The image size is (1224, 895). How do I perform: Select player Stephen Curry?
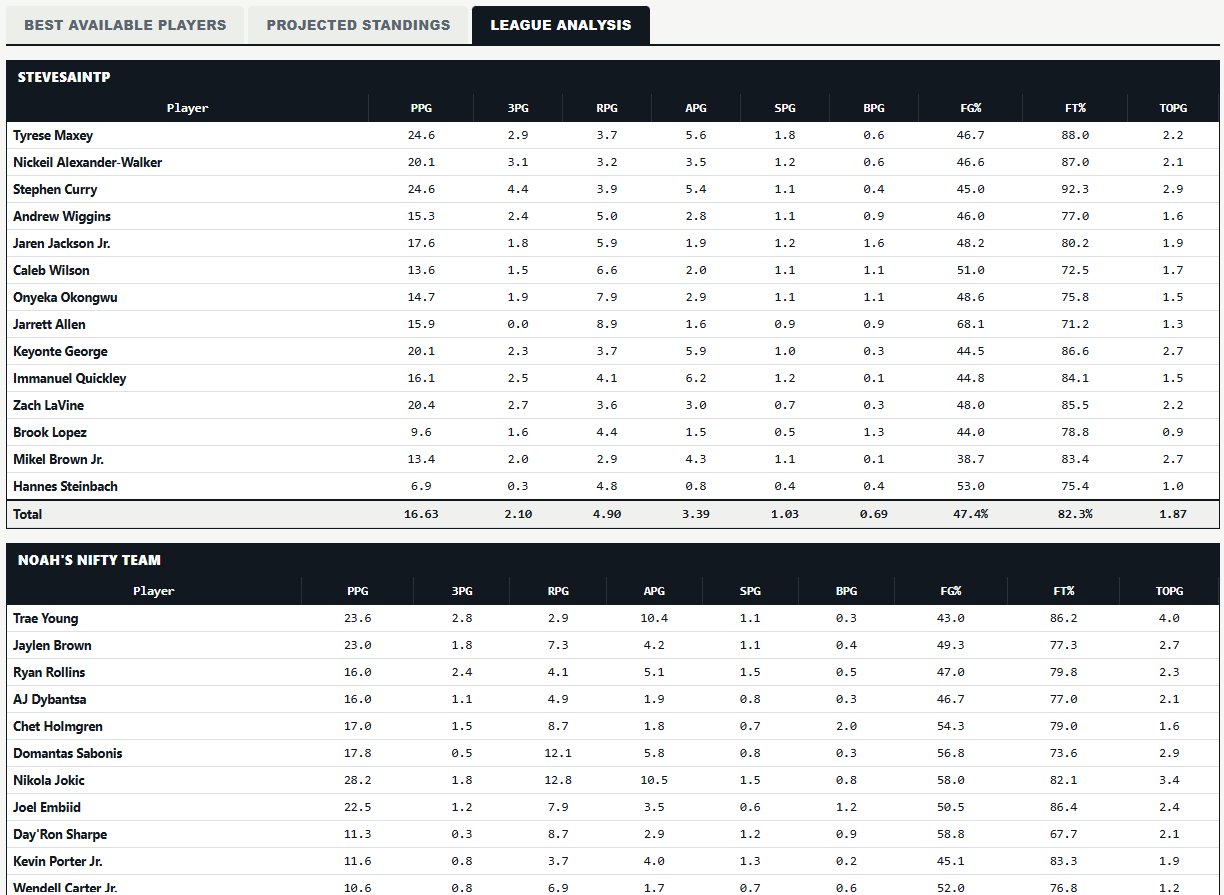click(55, 189)
